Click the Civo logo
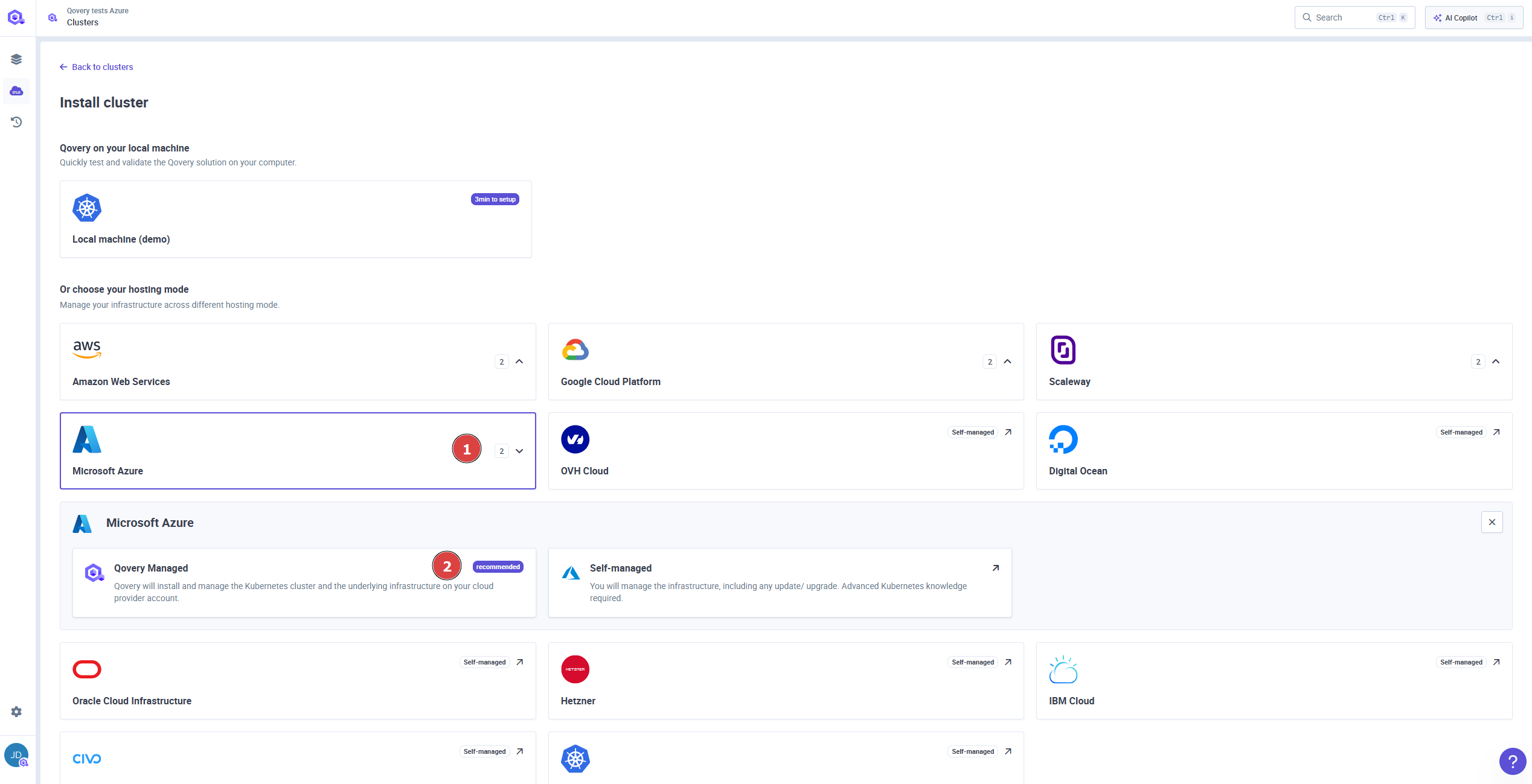Image resolution: width=1532 pixels, height=784 pixels. (87, 759)
